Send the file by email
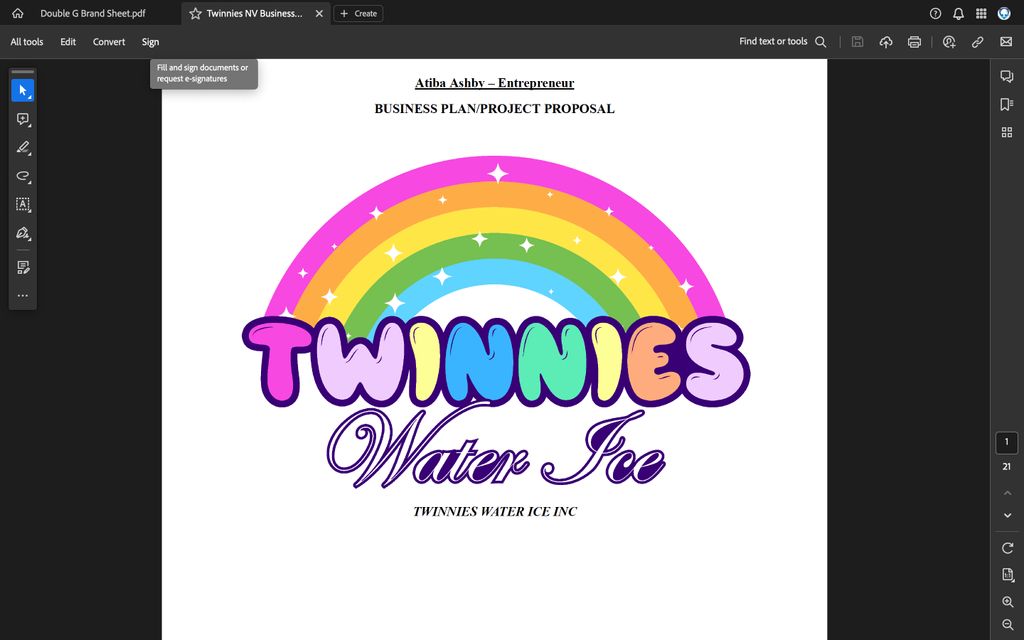This screenshot has width=1024, height=640. pos(1006,42)
